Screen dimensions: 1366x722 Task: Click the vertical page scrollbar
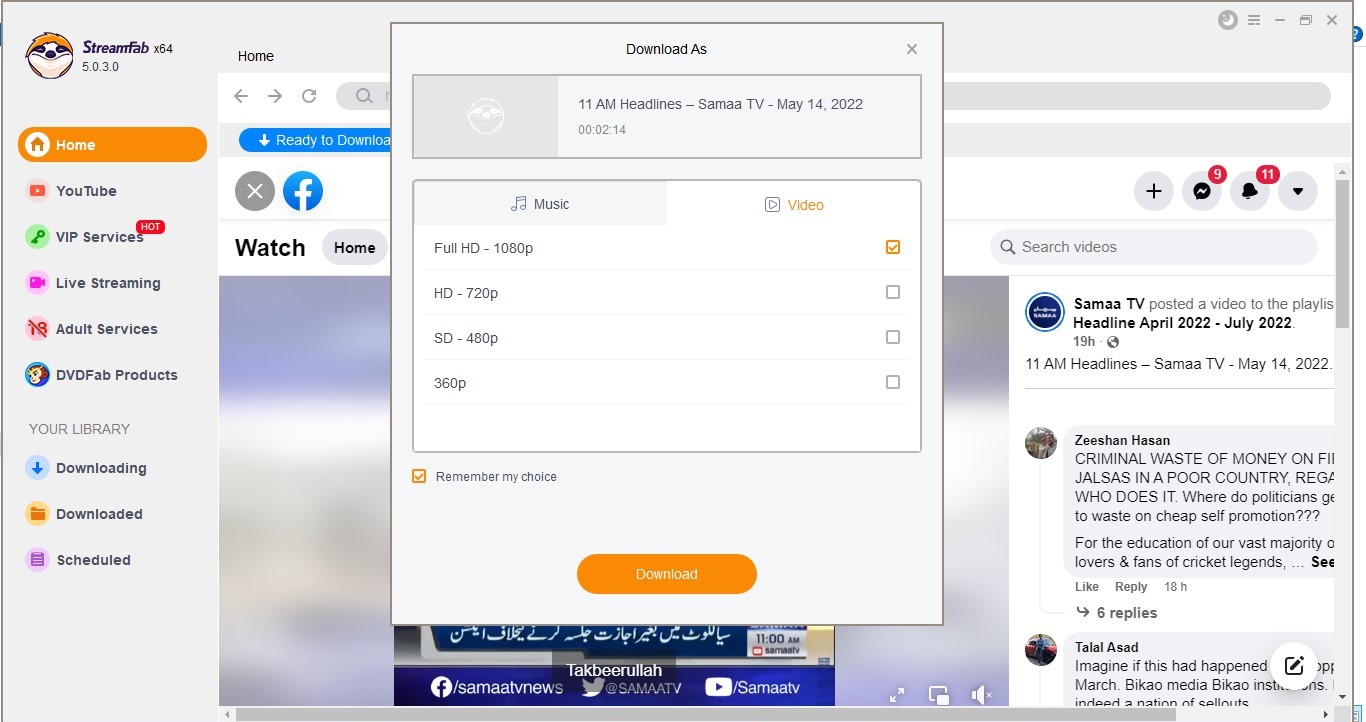point(1342,253)
